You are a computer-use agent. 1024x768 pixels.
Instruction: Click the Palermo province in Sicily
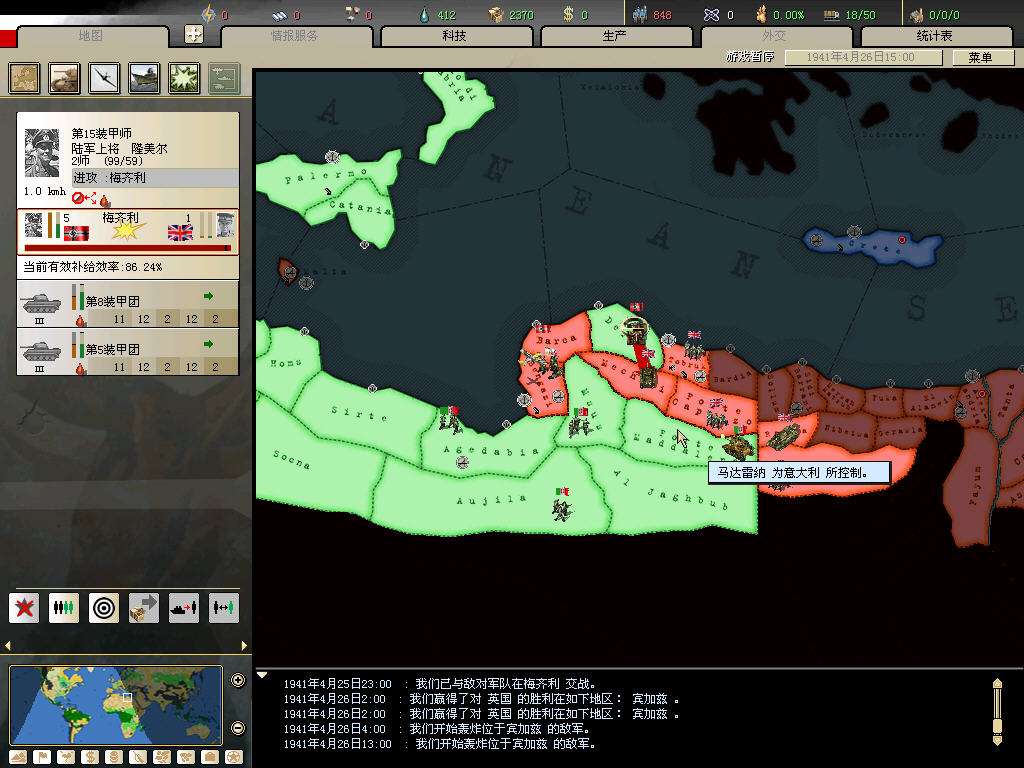click(x=325, y=176)
